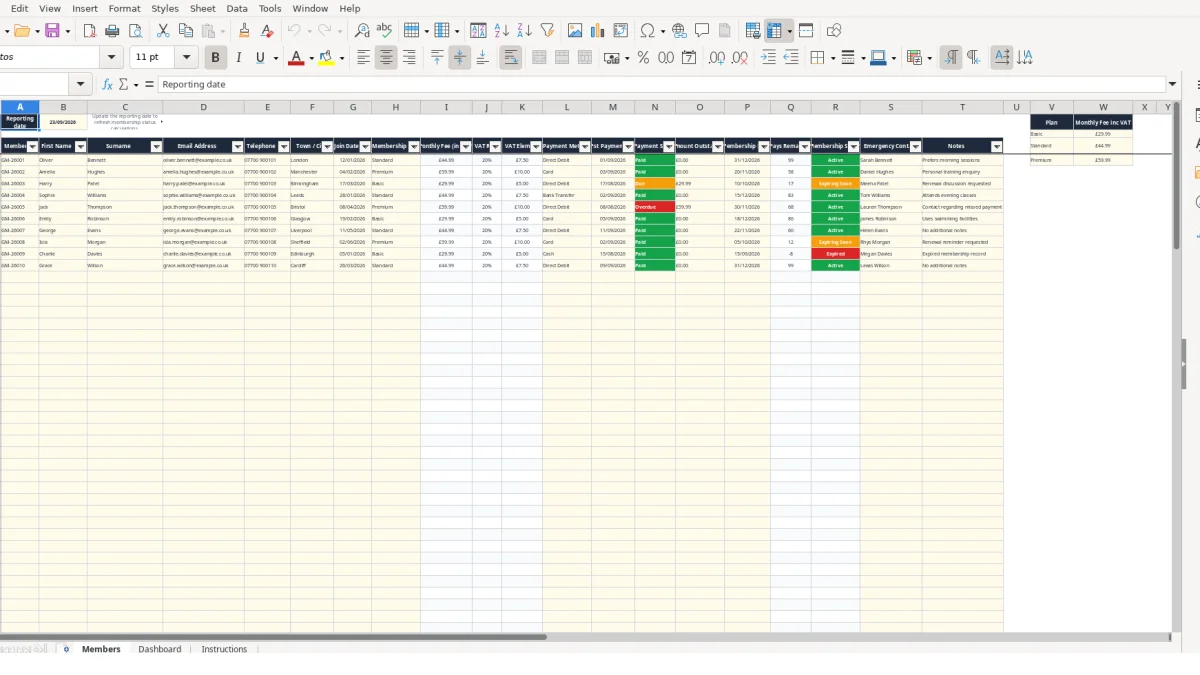The height and width of the screenshot is (675, 1200).
Task: Click the formula equals button
Action: click(149, 85)
